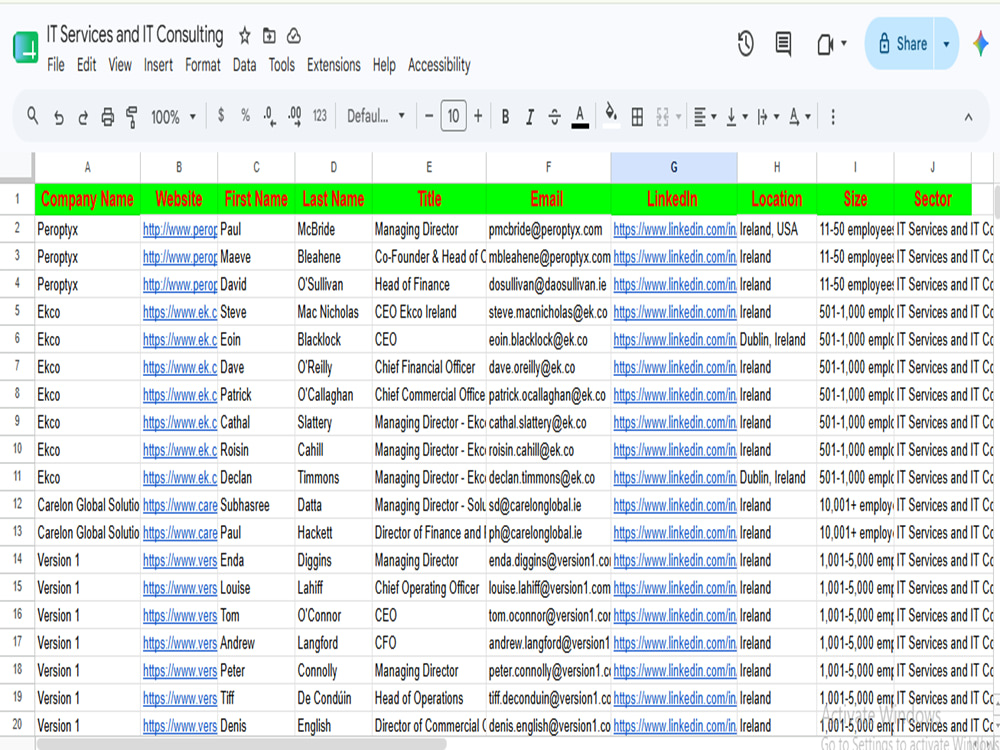Screen dimensions: 1000x750
Task: Toggle strikethrough formatting
Action: (x=554, y=117)
